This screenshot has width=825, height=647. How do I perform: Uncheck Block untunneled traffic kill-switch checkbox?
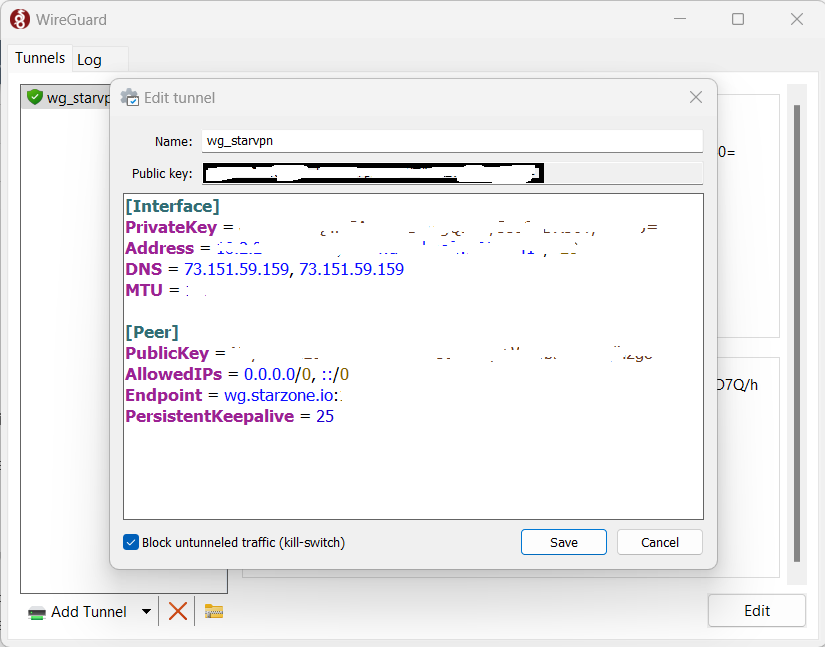131,542
